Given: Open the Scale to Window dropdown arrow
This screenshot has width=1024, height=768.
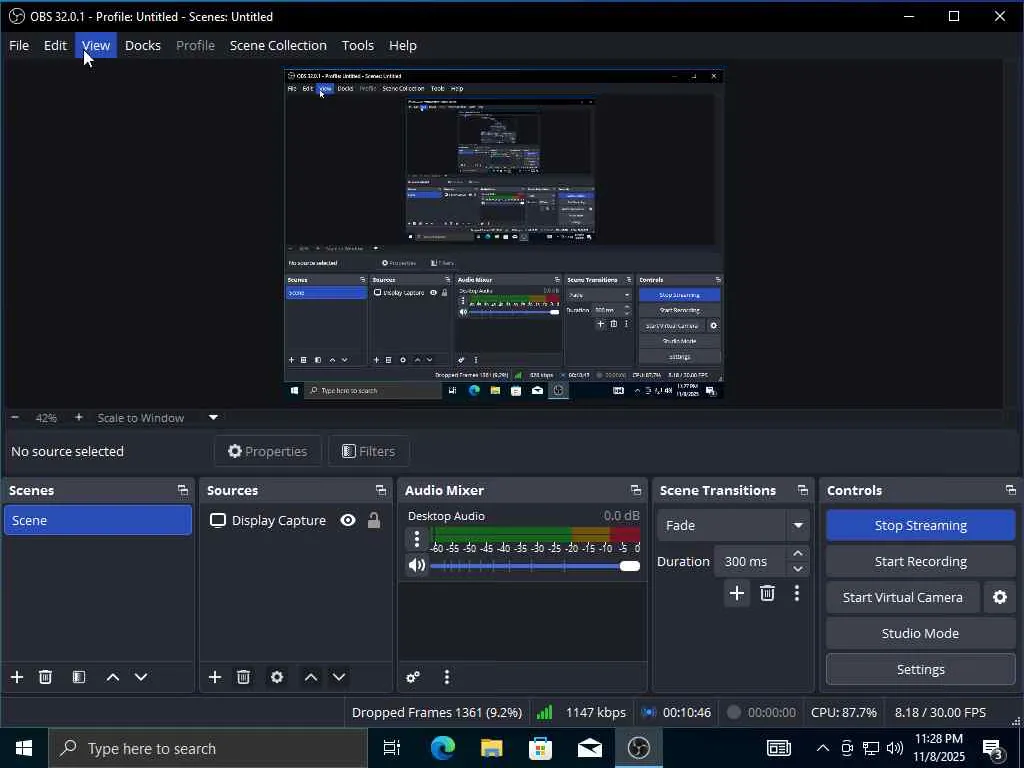Looking at the screenshot, I should 213,417.
